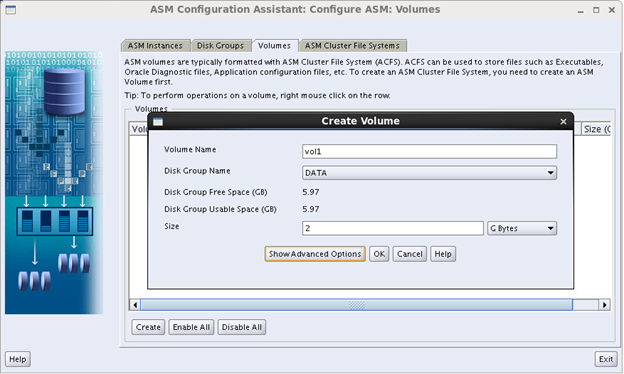Image resolution: width=624 pixels, height=374 pixels.
Task: Click the ASM Configuration Assistant window menu icon
Action: [11, 10]
